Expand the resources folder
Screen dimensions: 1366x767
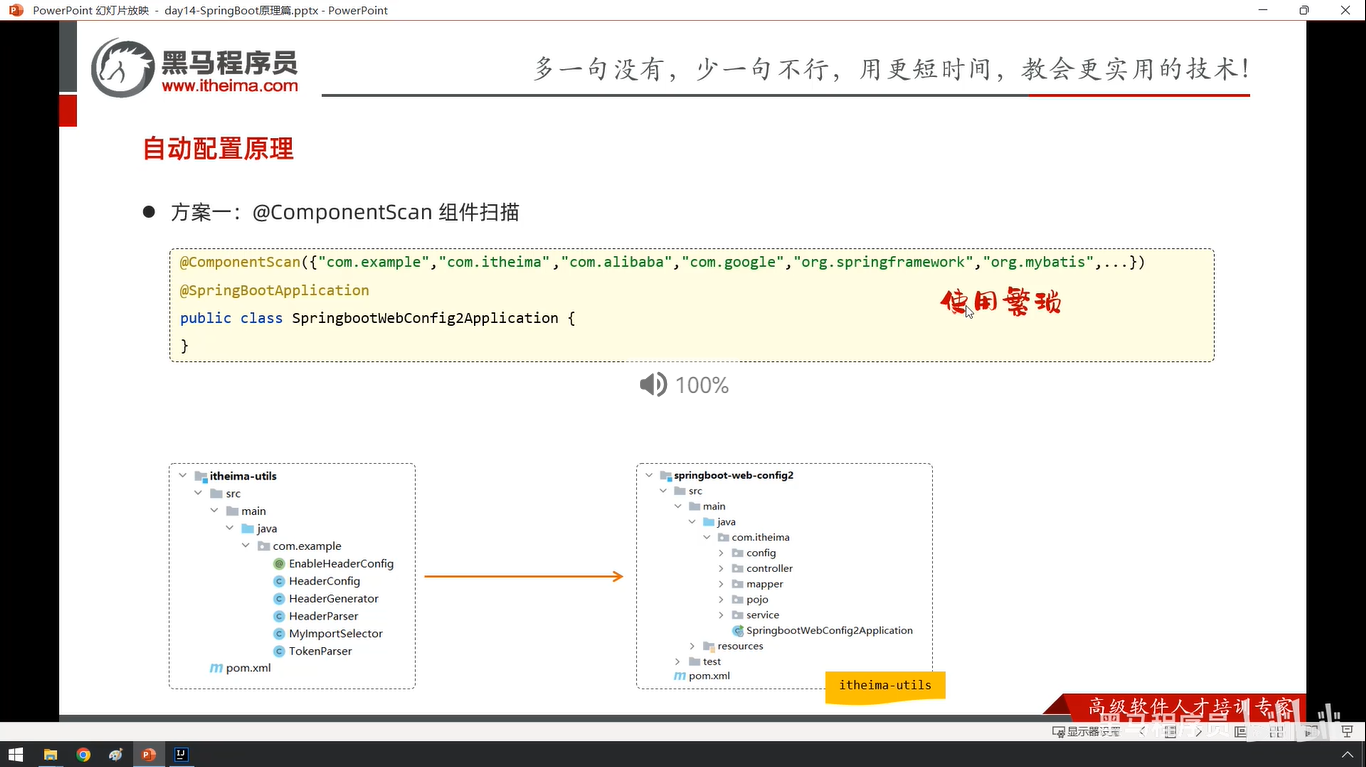692,646
